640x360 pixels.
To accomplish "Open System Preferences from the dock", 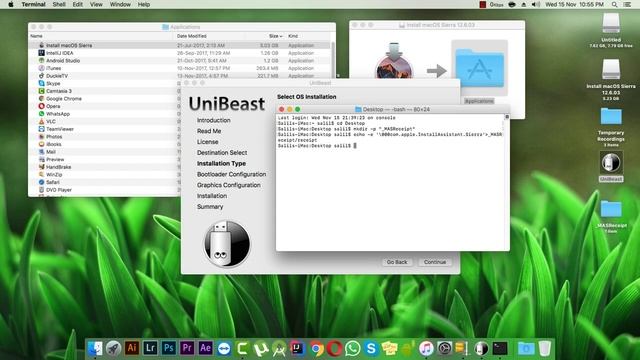I will pyautogui.click(x=444, y=349).
